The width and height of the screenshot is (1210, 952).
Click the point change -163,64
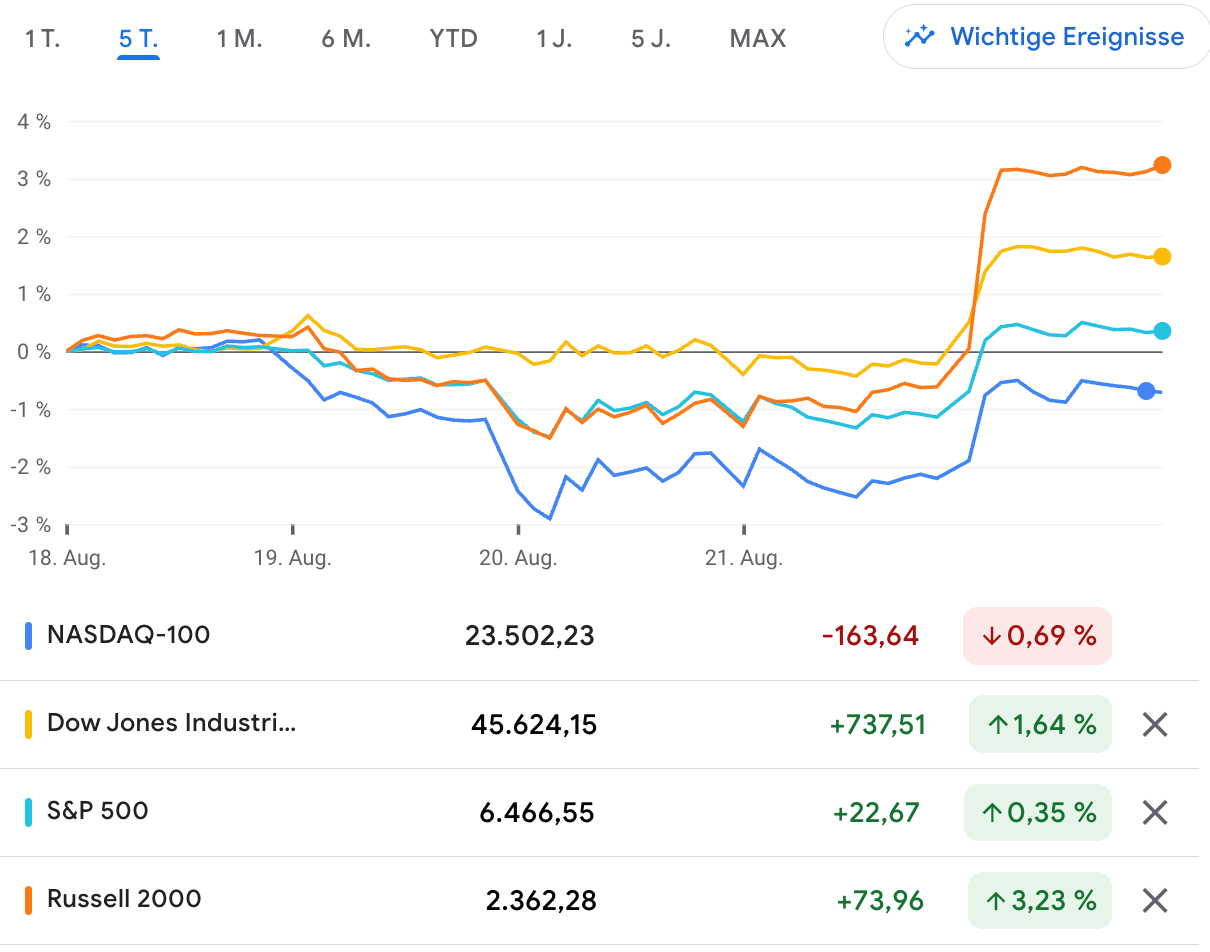click(870, 636)
